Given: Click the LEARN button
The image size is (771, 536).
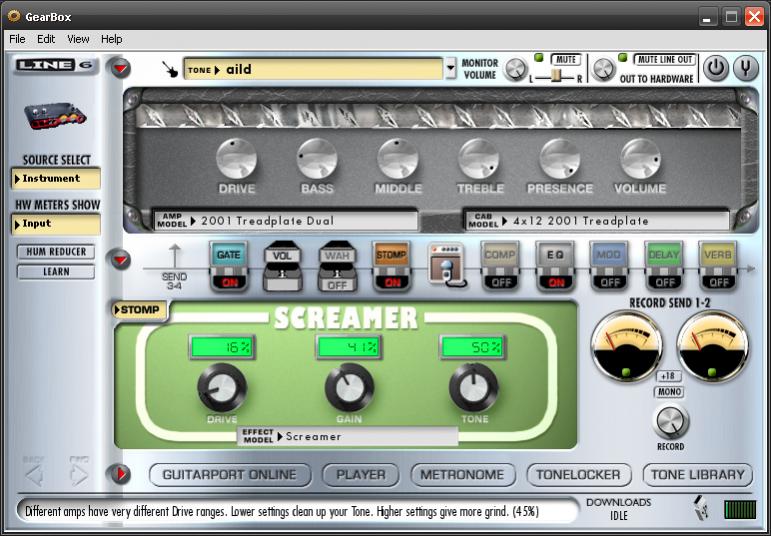Looking at the screenshot, I should 56,271.
